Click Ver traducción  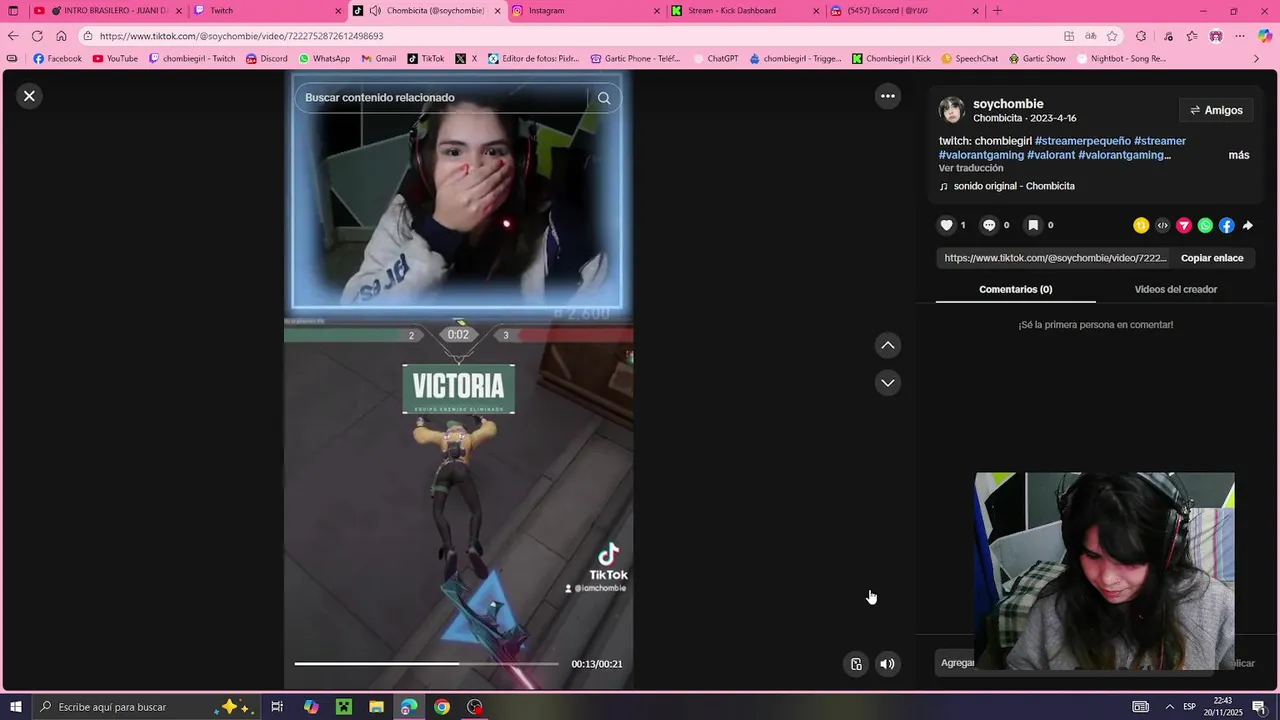click(x=971, y=168)
